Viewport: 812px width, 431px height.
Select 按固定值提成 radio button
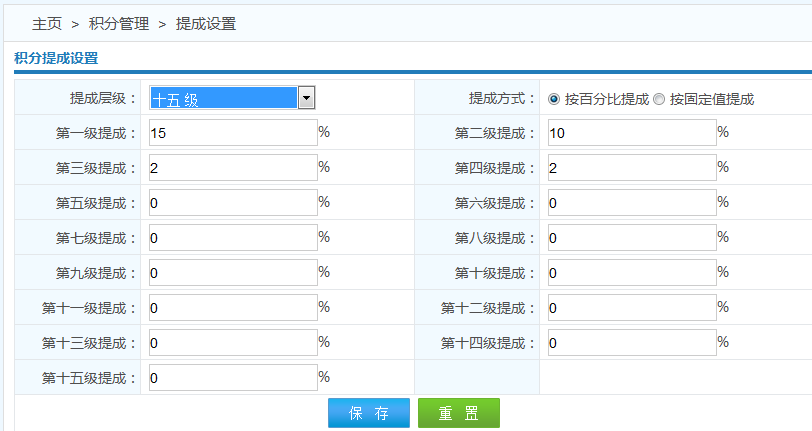click(x=659, y=99)
